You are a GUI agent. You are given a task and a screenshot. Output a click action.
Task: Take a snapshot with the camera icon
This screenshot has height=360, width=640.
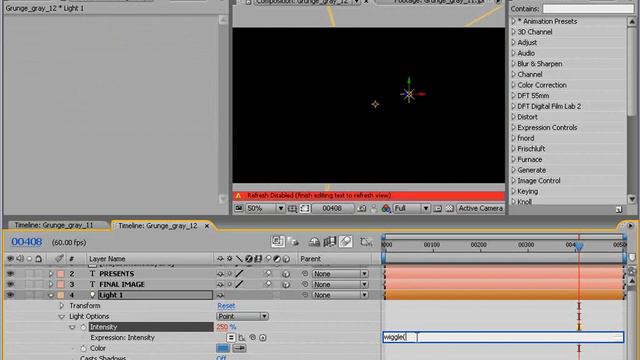click(x=362, y=209)
